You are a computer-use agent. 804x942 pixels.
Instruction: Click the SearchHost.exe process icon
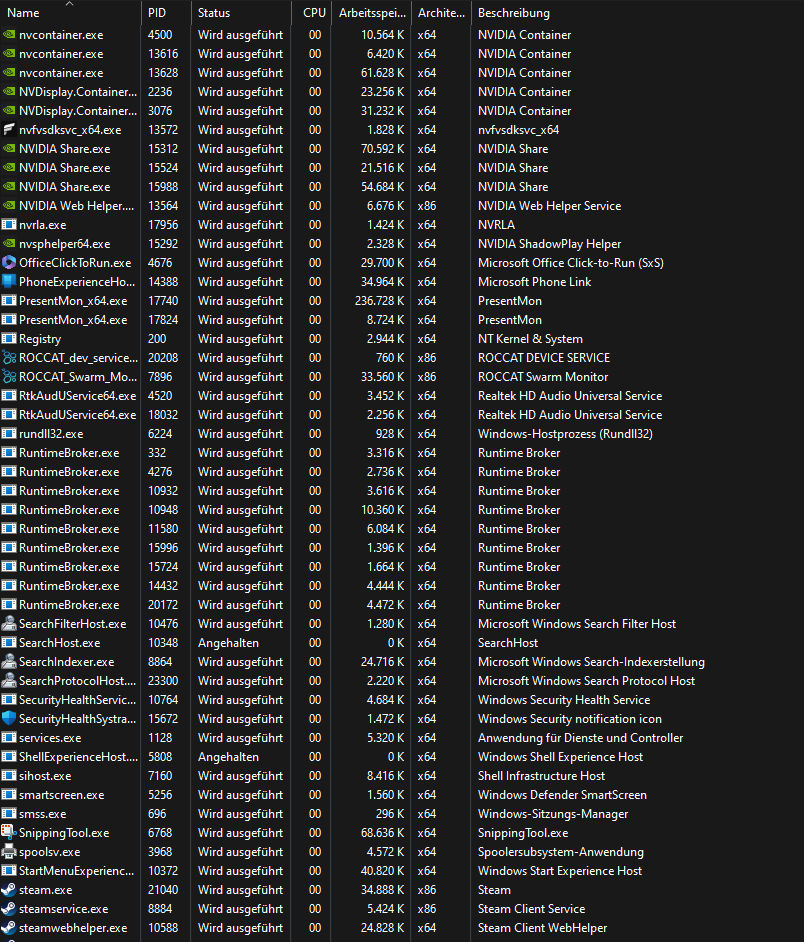tap(8, 643)
